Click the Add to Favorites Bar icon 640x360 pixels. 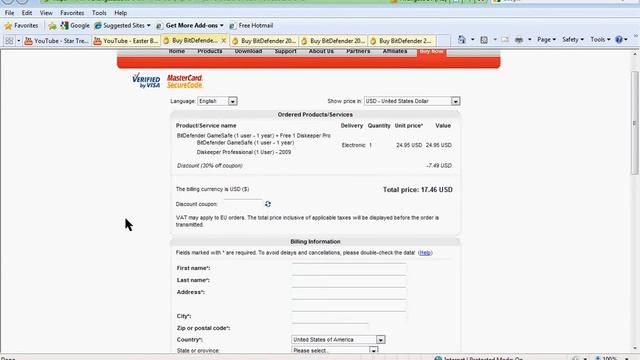52,26
